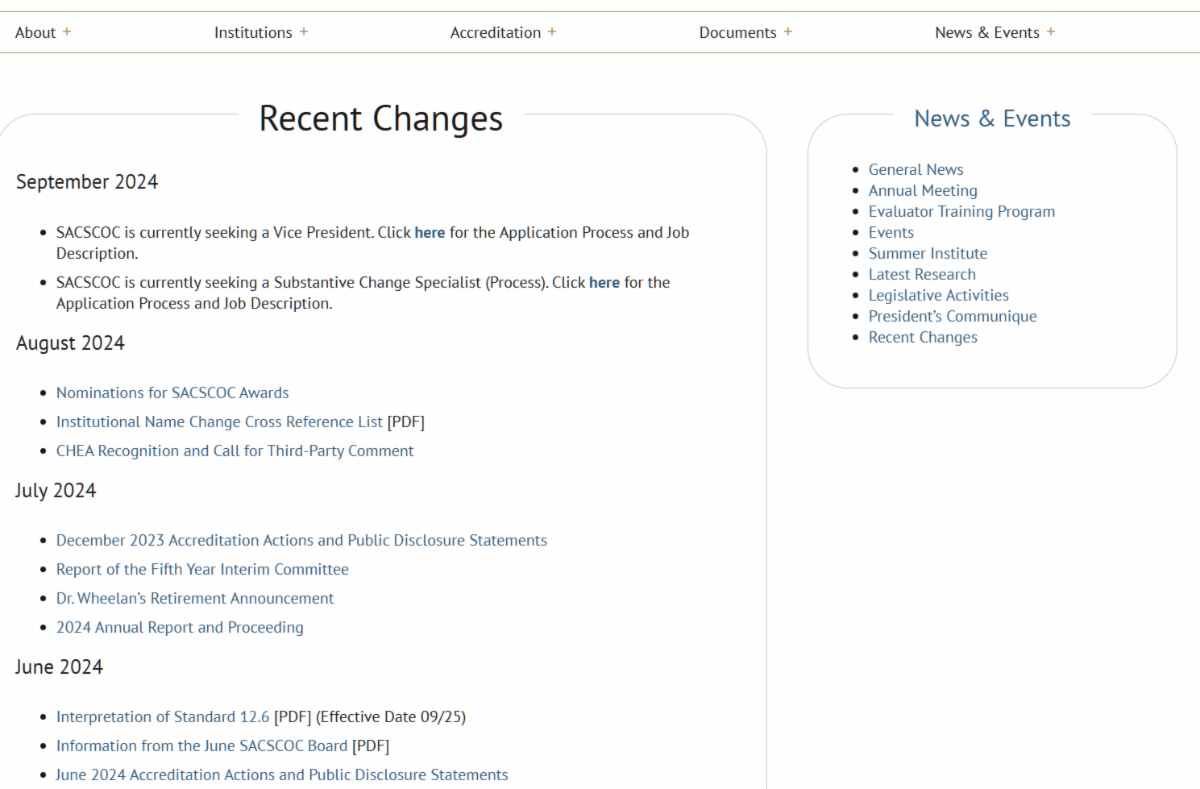Open Institutional Name Change Cross Reference List

(219, 421)
